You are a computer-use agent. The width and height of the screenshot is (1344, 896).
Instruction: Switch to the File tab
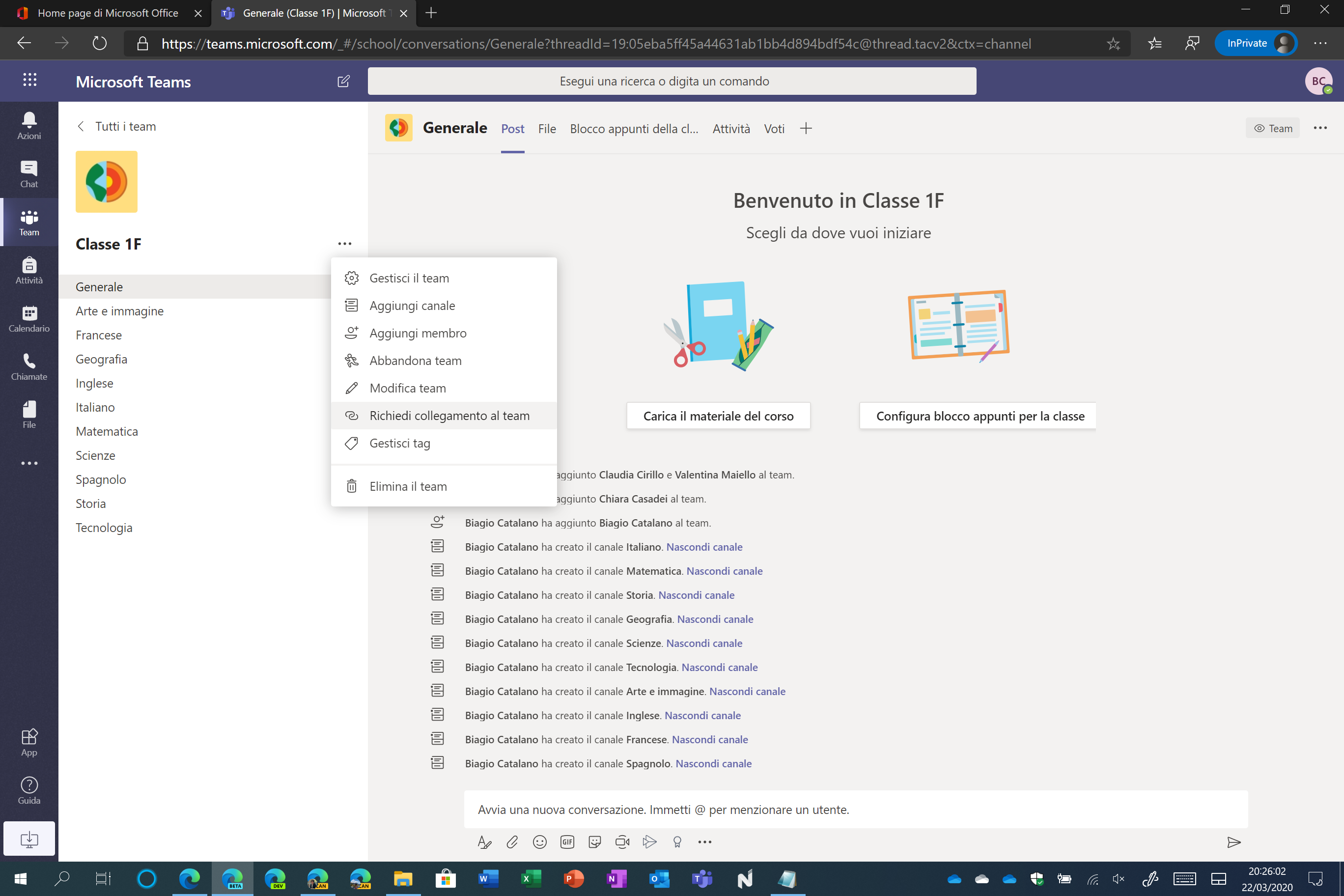[x=547, y=129]
